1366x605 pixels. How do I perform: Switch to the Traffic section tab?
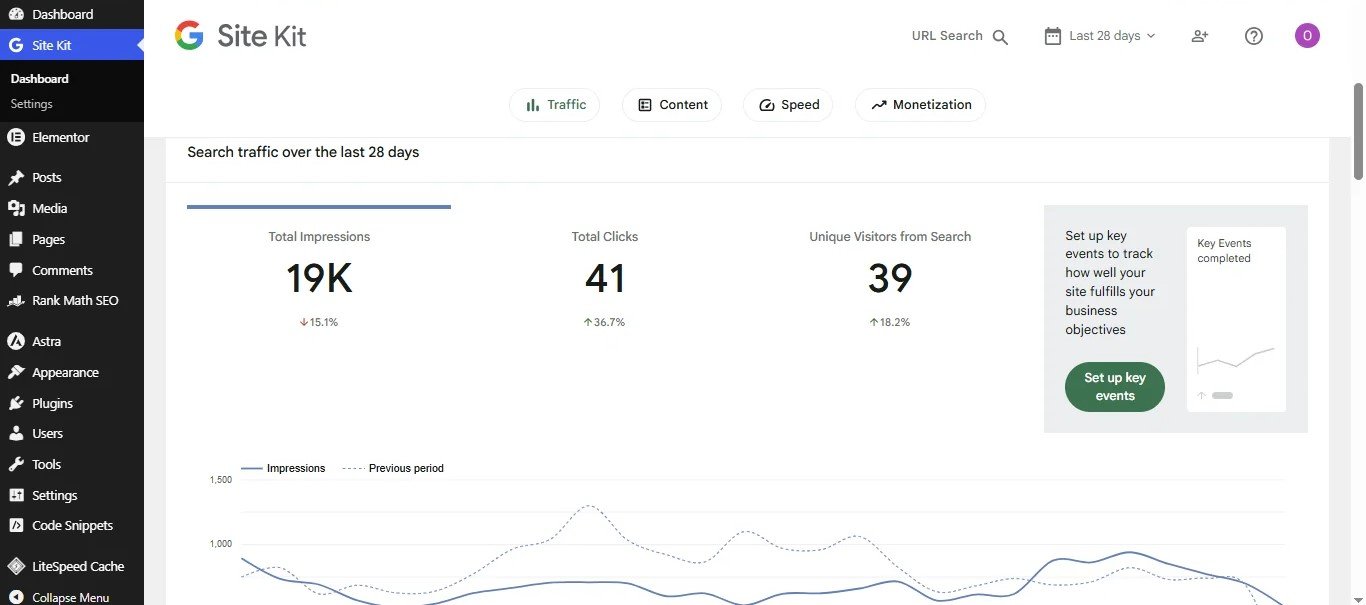[x=555, y=105]
